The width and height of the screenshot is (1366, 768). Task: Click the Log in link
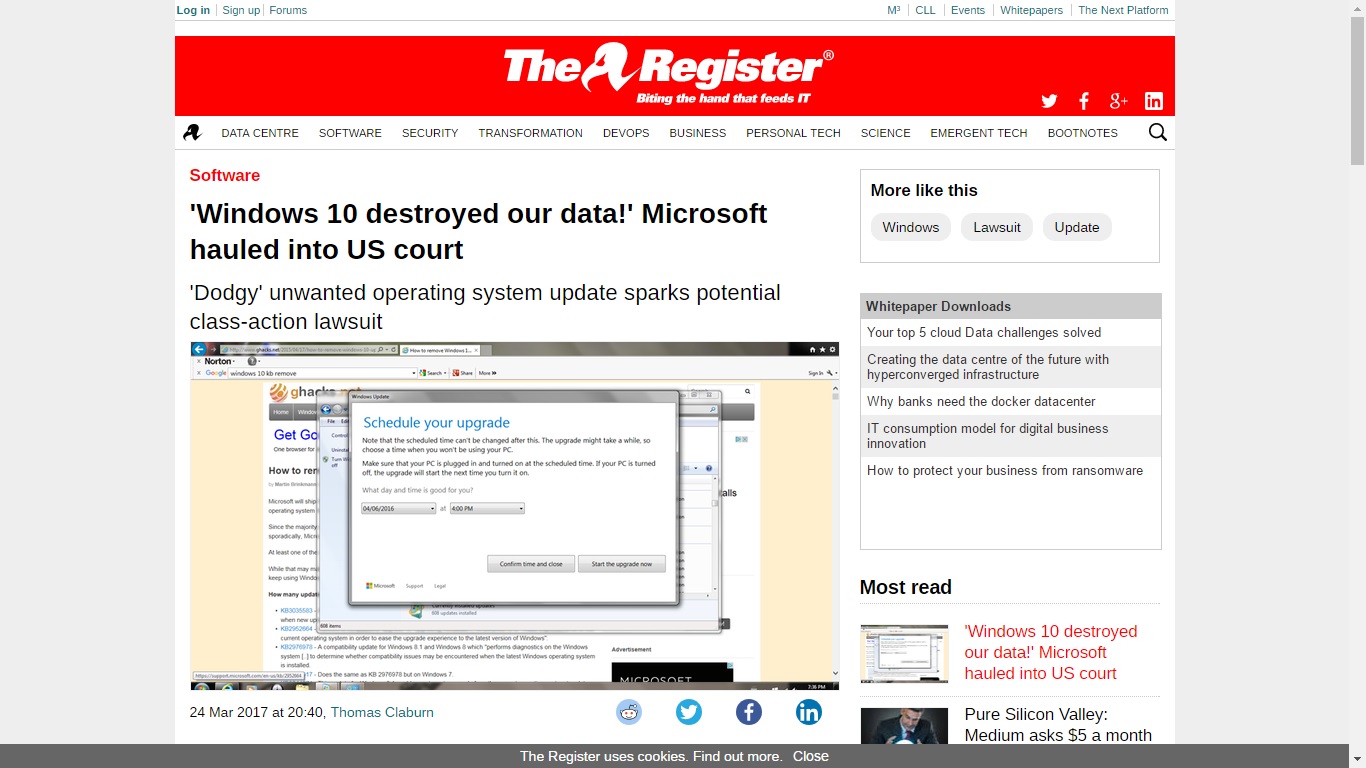click(x=193, y=10)
